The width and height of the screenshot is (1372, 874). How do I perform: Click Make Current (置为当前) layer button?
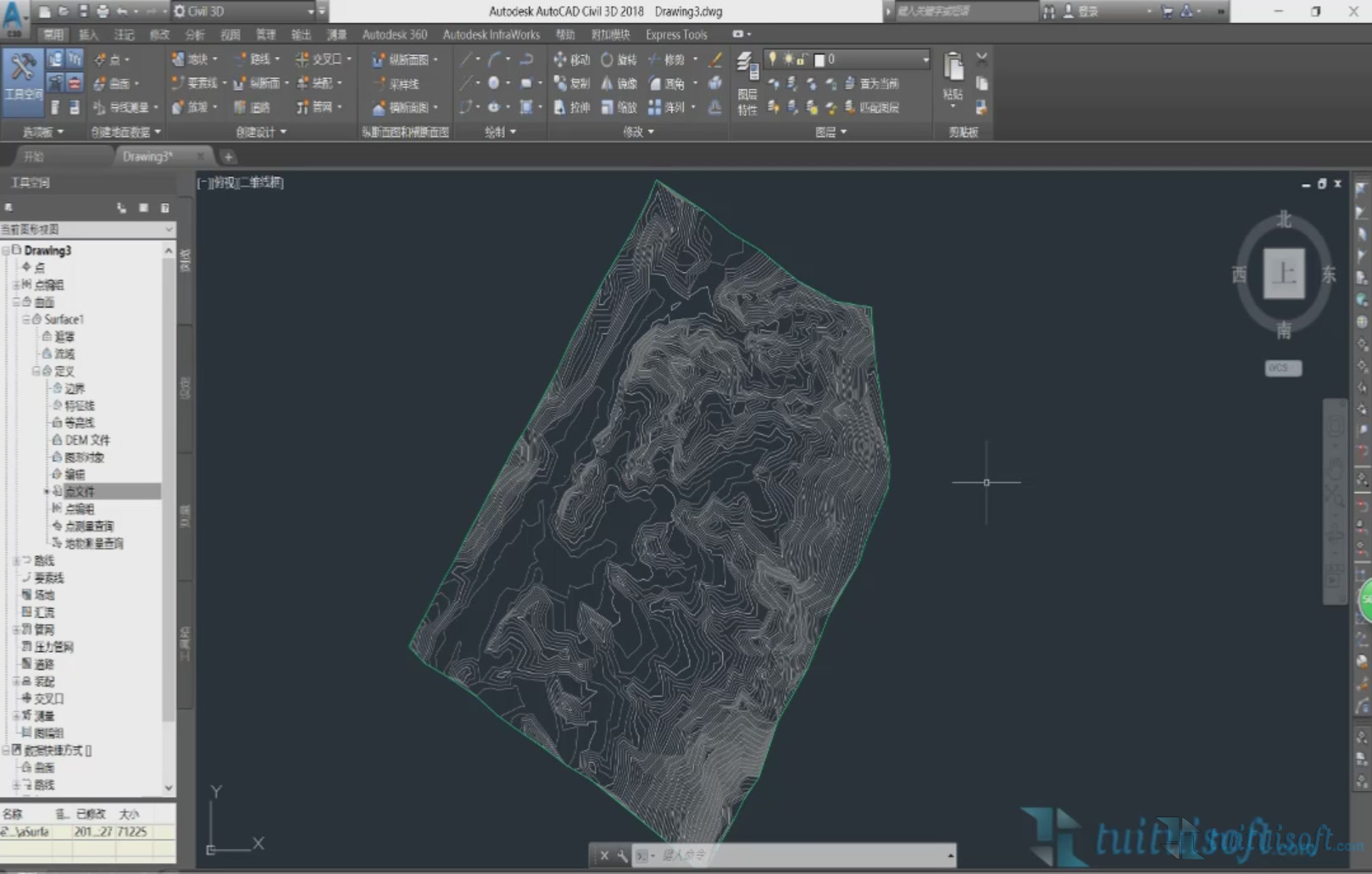[871, 83]
